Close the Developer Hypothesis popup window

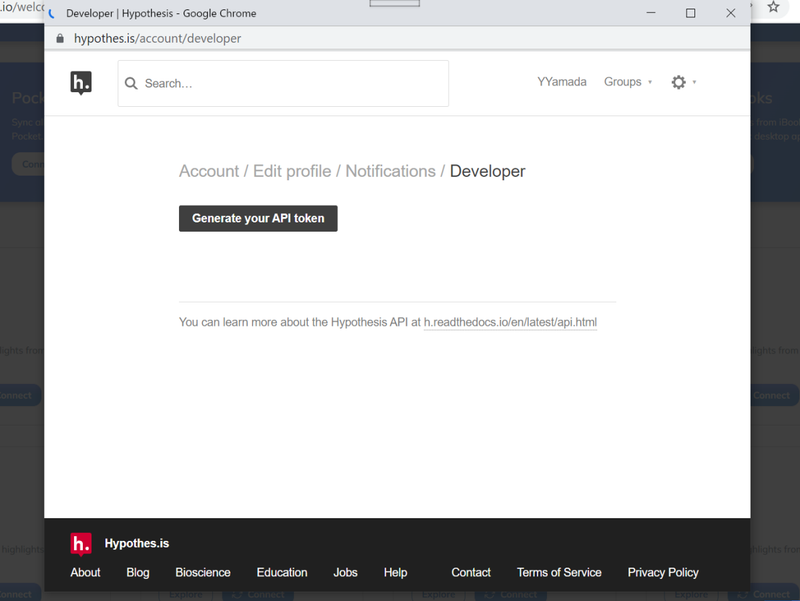pos(731,13)
